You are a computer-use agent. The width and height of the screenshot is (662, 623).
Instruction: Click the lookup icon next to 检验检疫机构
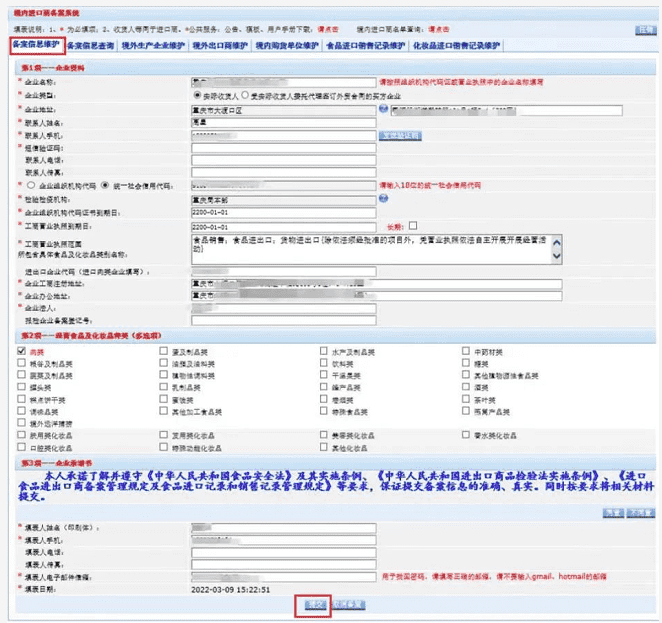[369, 198]
